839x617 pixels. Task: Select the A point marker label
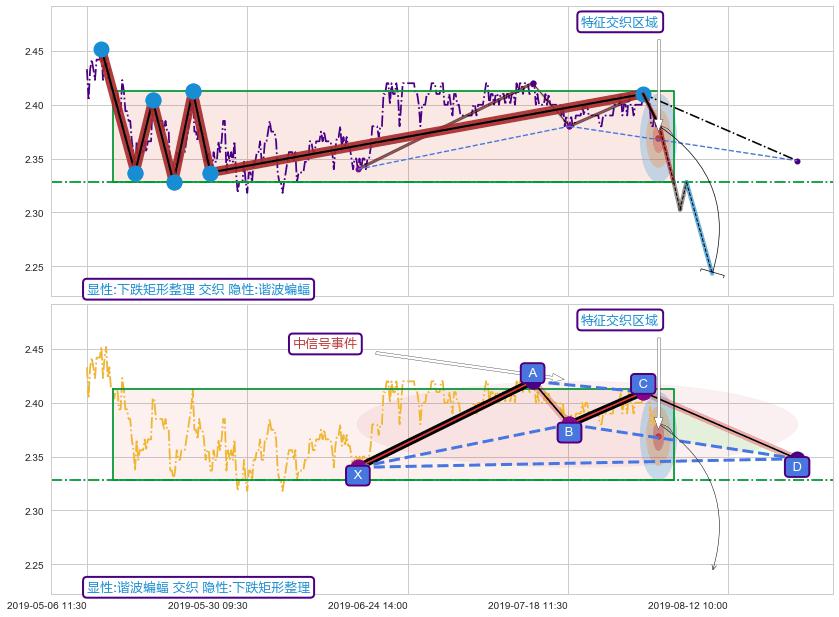(532, 374)
